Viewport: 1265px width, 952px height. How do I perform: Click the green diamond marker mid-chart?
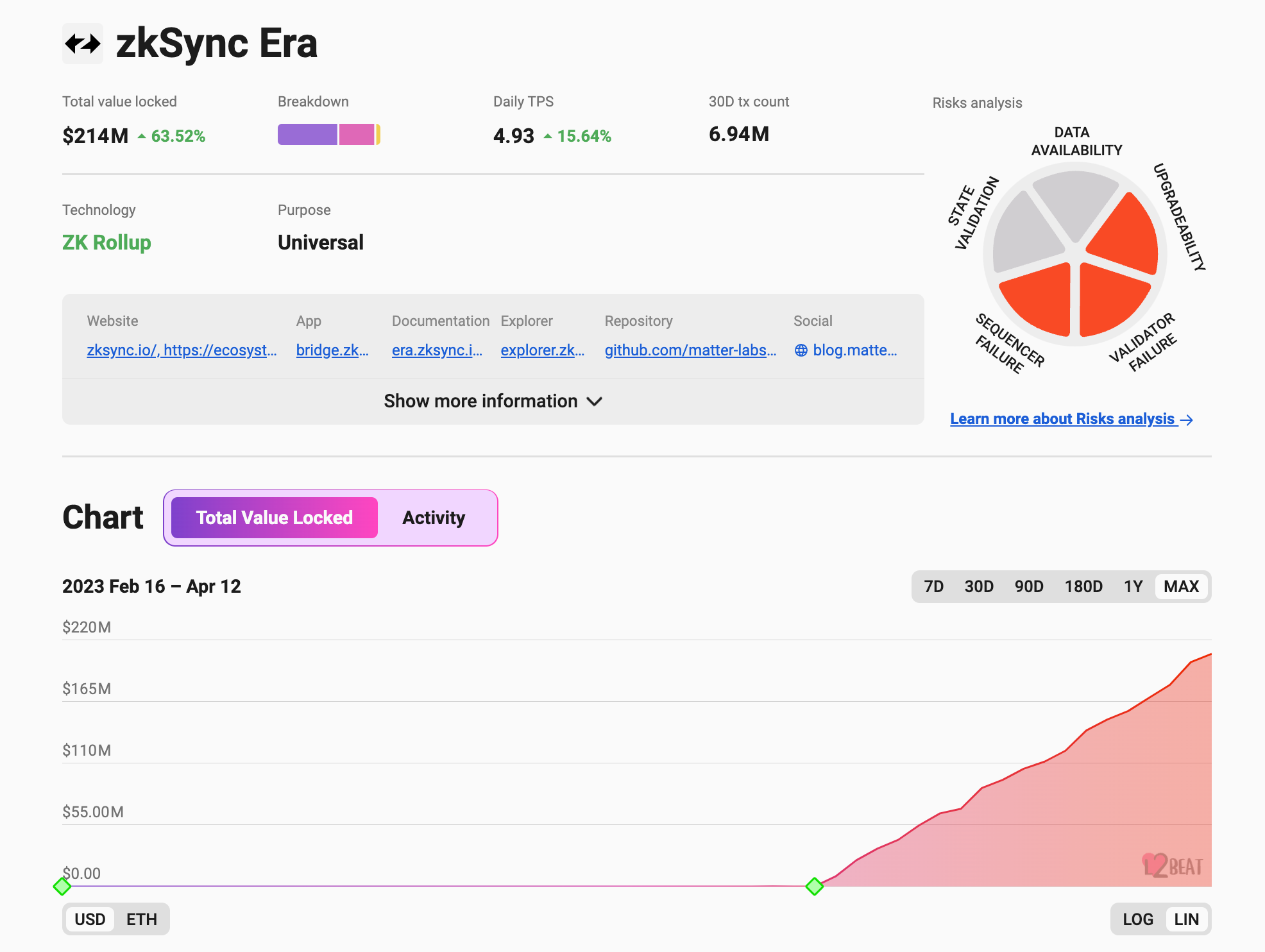(x=814, y=886)
